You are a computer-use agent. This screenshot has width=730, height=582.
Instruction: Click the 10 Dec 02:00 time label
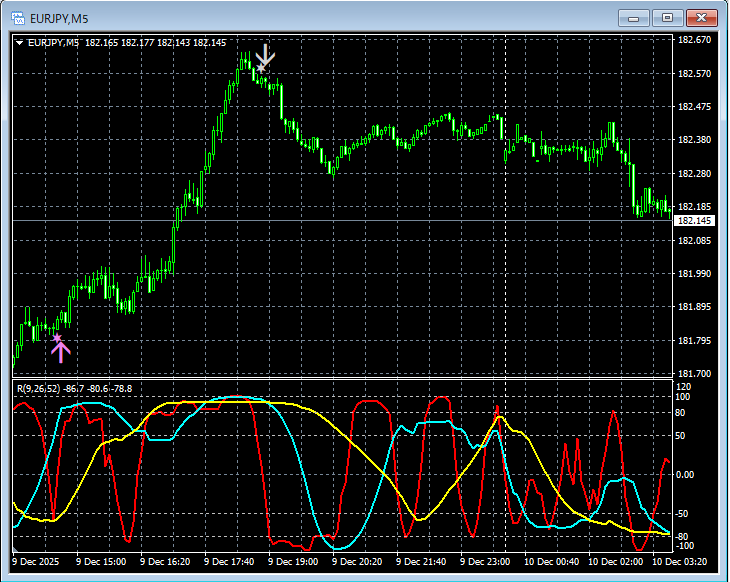coord(615,562)
